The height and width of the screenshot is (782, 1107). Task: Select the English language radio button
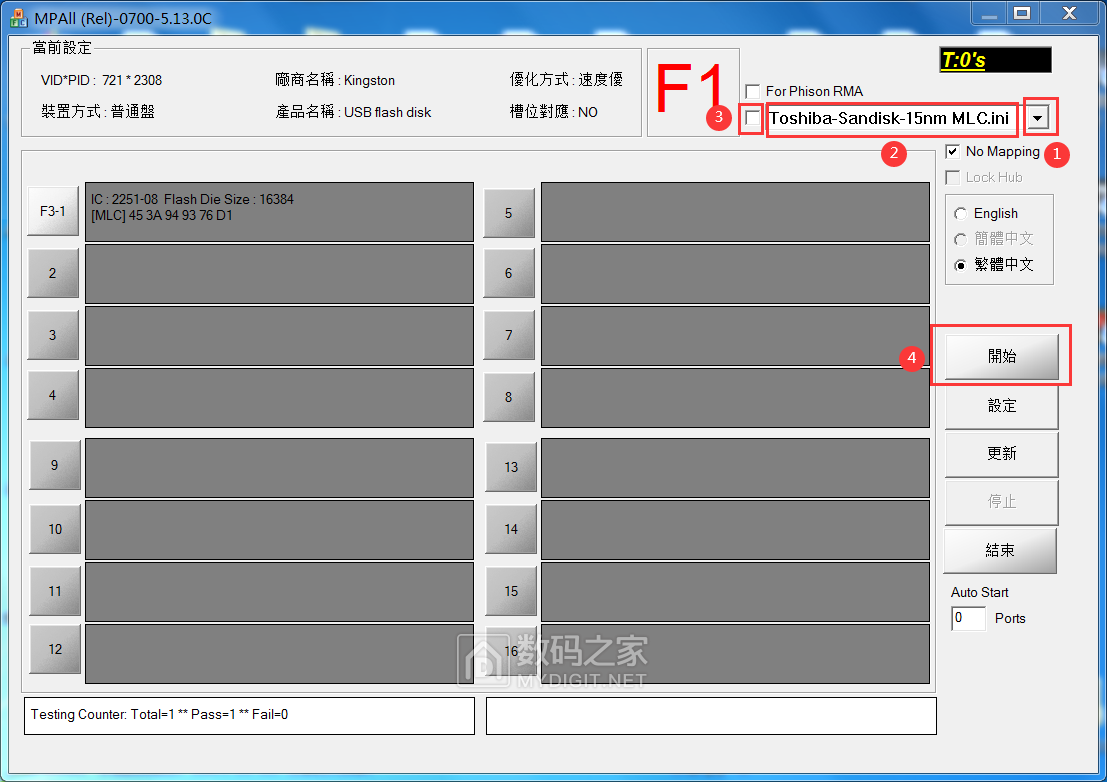point(960,213)
